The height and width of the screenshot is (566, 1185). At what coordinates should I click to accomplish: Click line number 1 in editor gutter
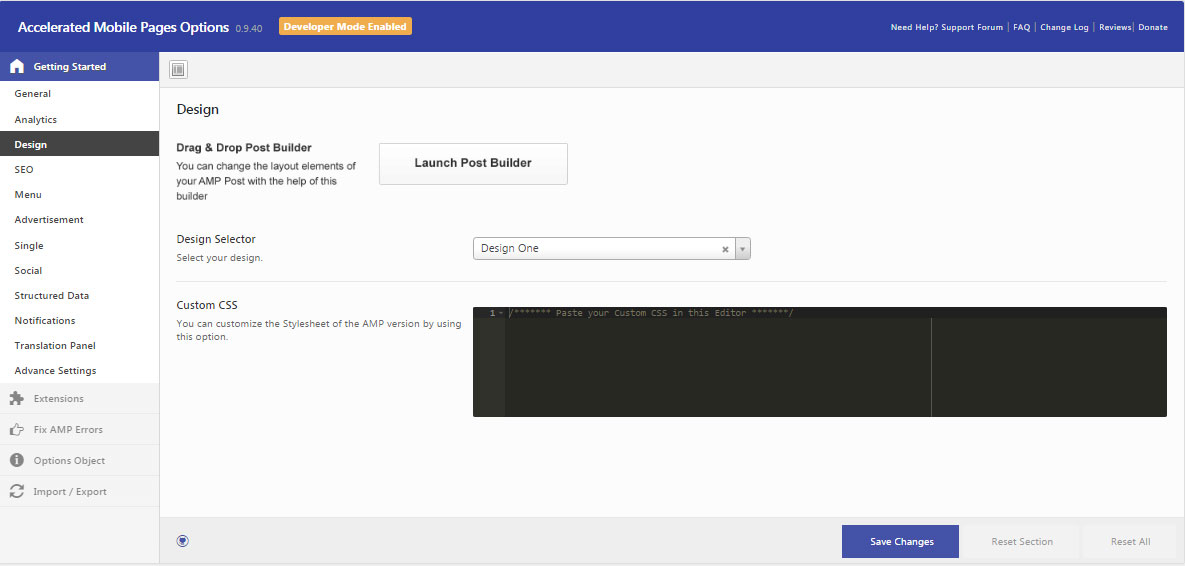tap(492, 313)
